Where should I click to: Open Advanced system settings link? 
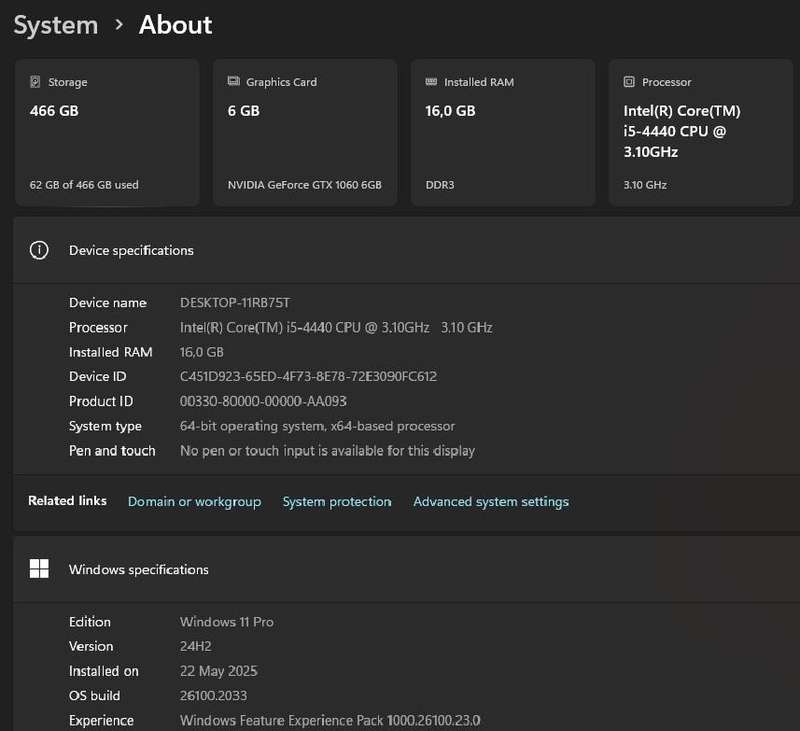491,502
